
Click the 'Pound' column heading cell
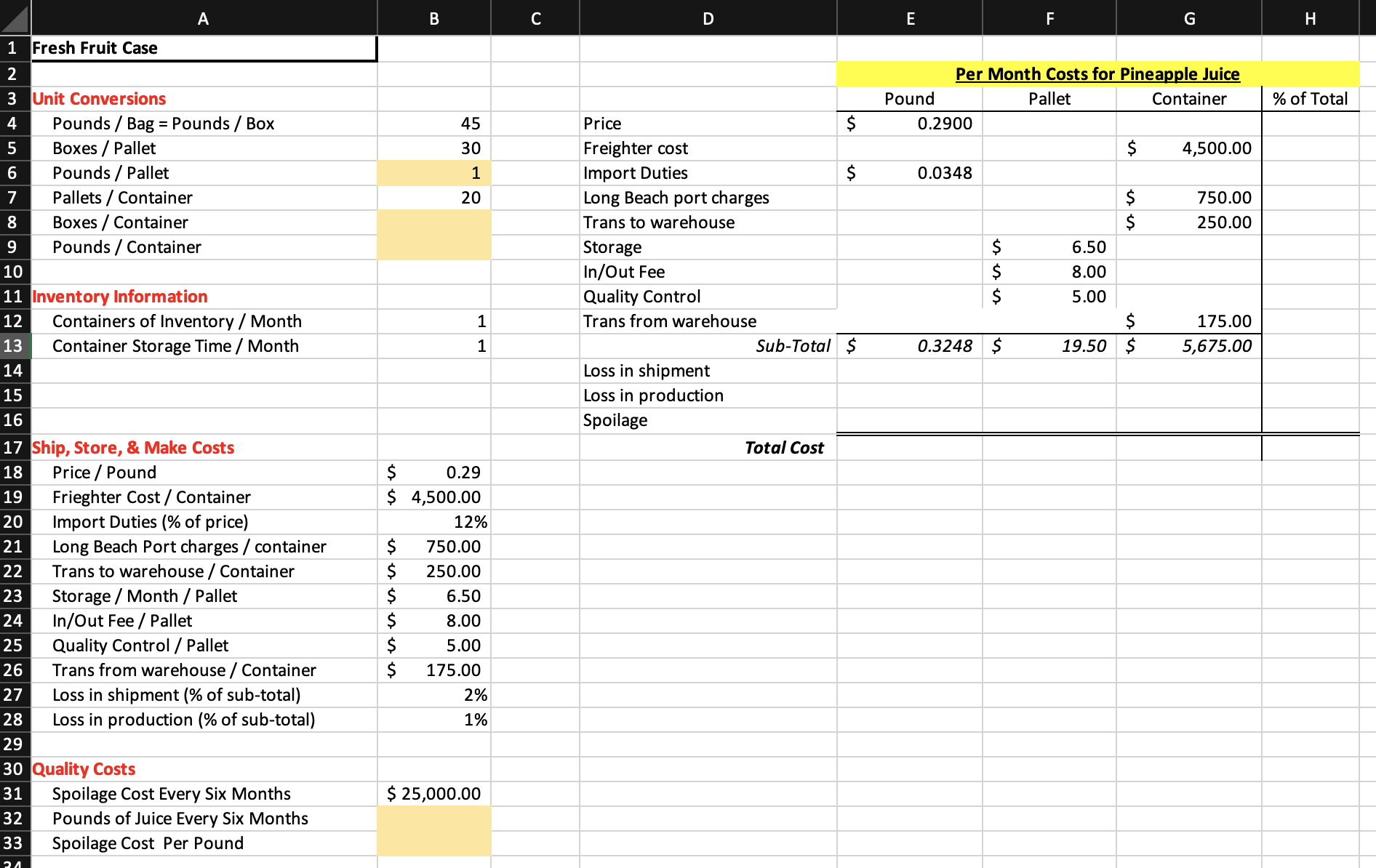pyautogui.click(x=910, y=99)
